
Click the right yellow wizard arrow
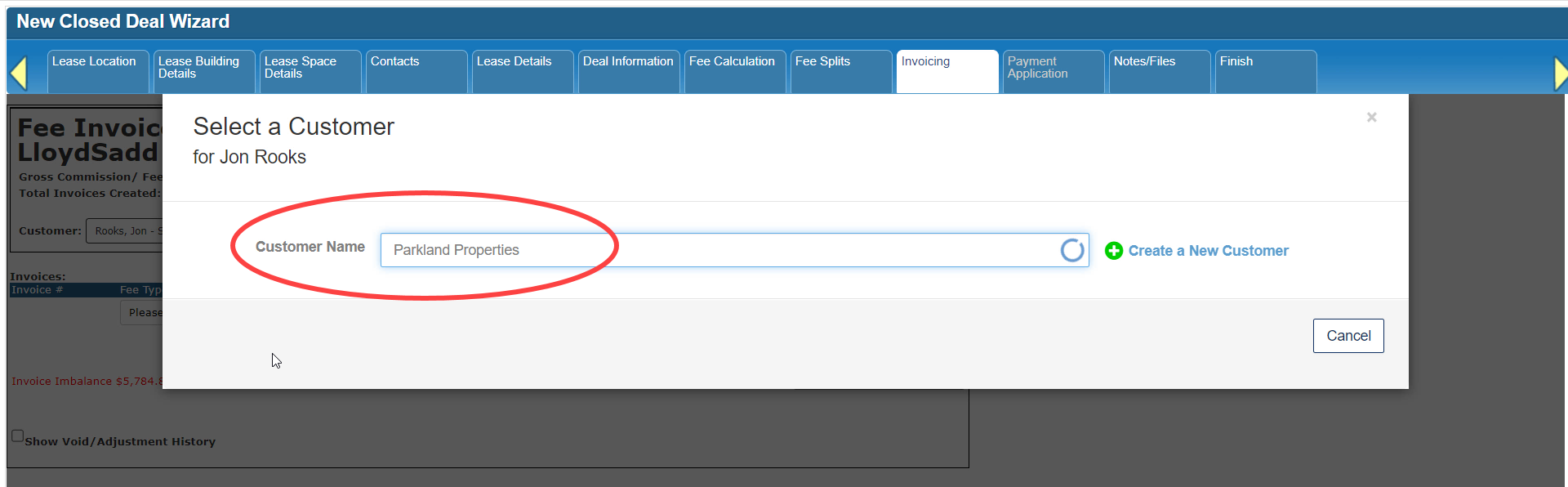(1559, 74)
